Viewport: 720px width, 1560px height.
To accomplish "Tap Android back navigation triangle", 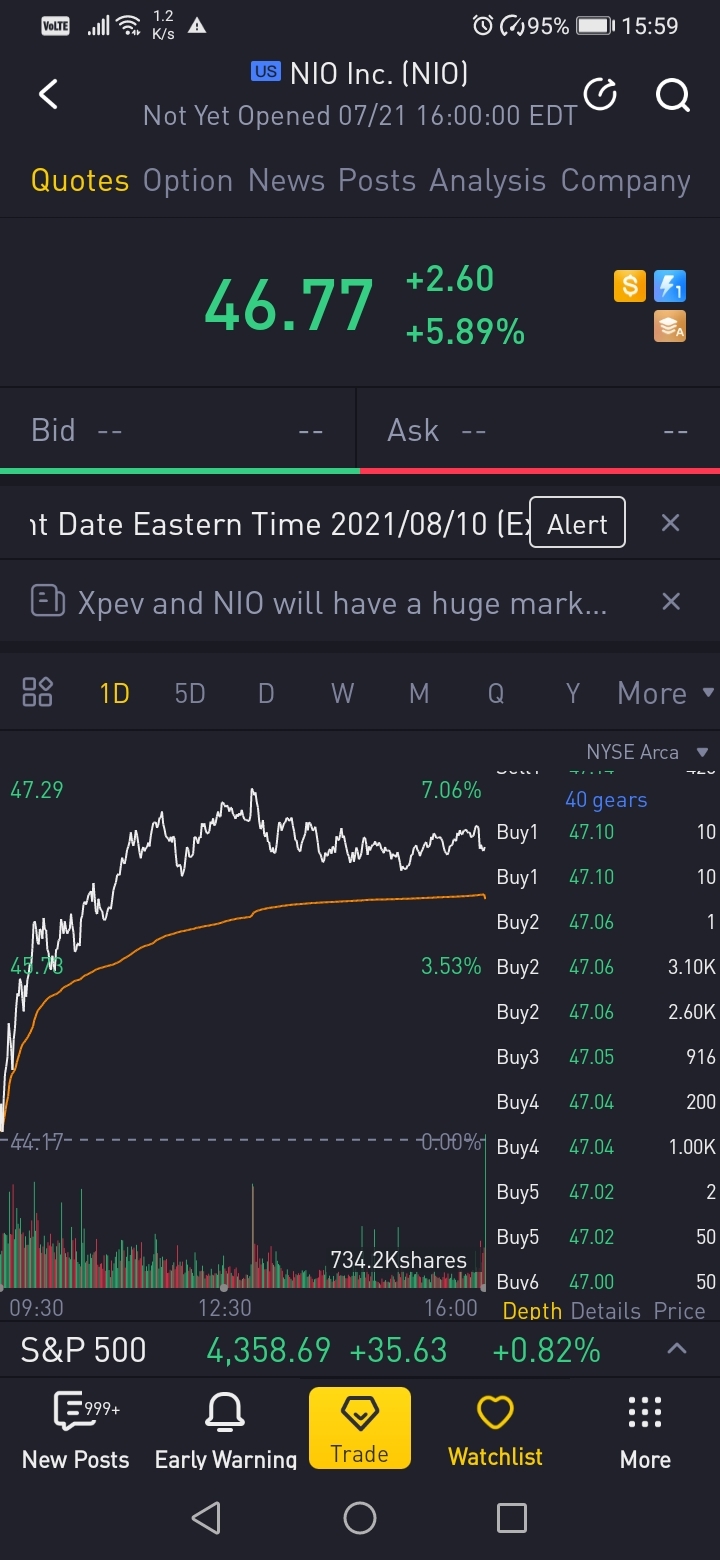I will (x=206, y=1518).
